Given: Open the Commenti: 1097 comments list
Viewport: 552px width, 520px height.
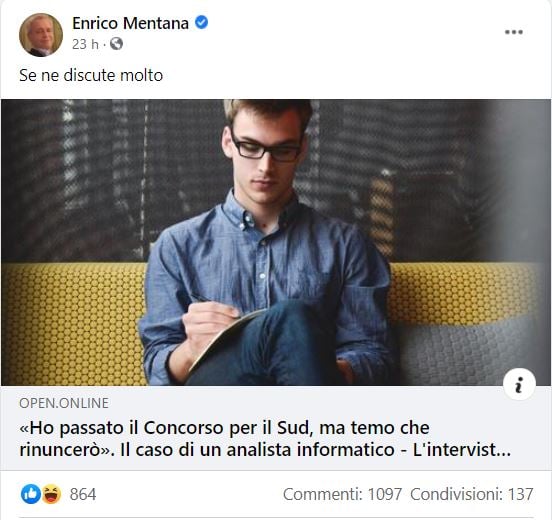Looking at the screenshot, I should tap(342, 494).
